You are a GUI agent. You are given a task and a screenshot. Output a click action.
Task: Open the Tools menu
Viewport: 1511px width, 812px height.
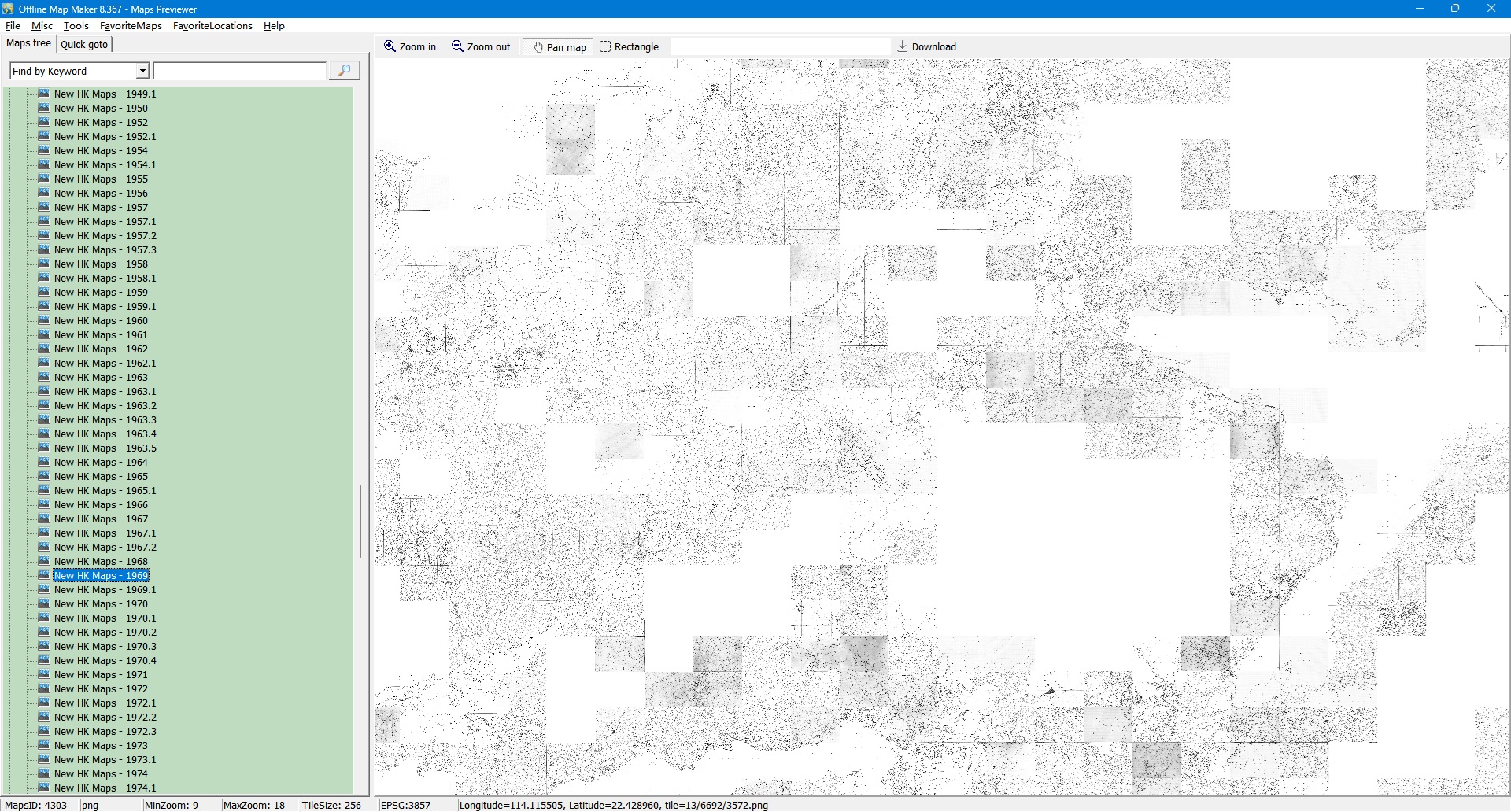pos(76,26)
